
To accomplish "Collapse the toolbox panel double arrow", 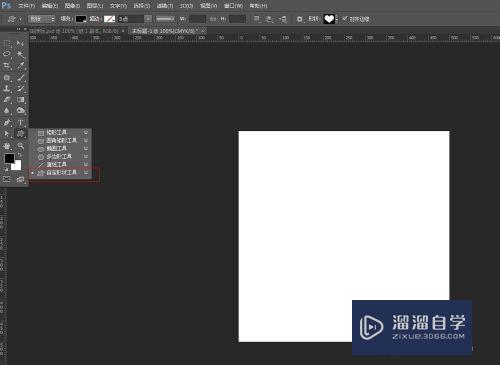I will [x=18, y=29].
